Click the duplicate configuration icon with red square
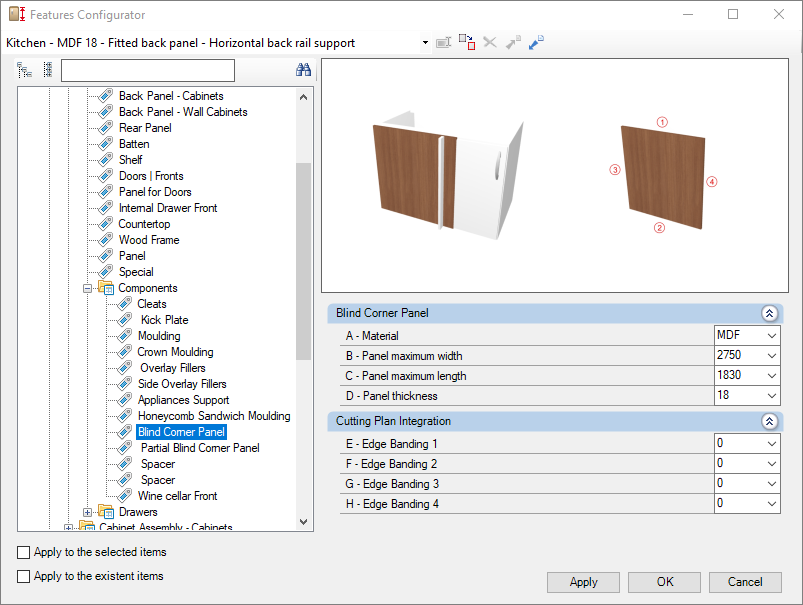Viewport: 803px width, 605px height. [x=467, y=42]
